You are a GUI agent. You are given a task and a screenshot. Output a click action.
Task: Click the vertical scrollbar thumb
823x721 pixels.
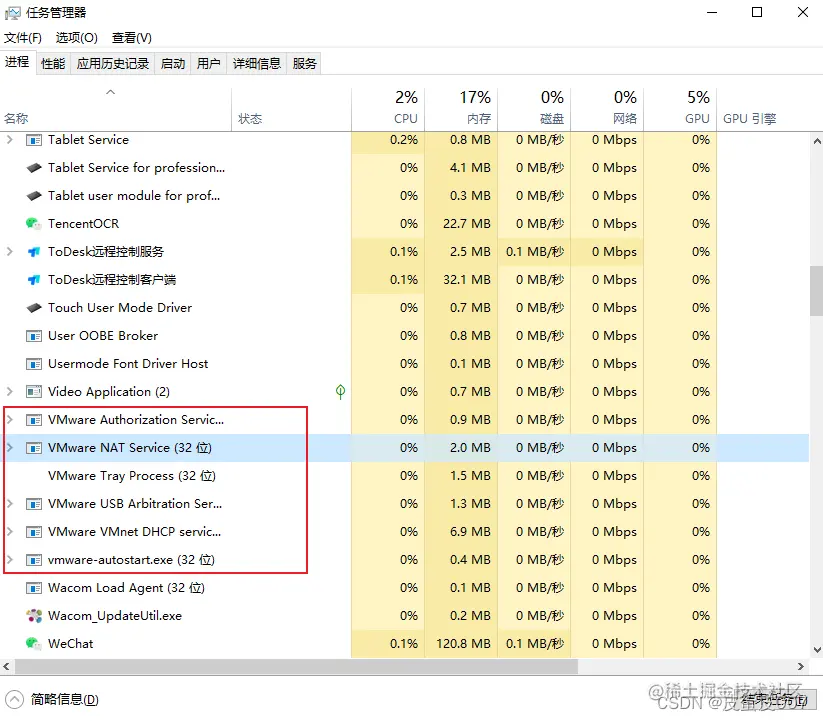pyautogui.click(x=817, y=291)
